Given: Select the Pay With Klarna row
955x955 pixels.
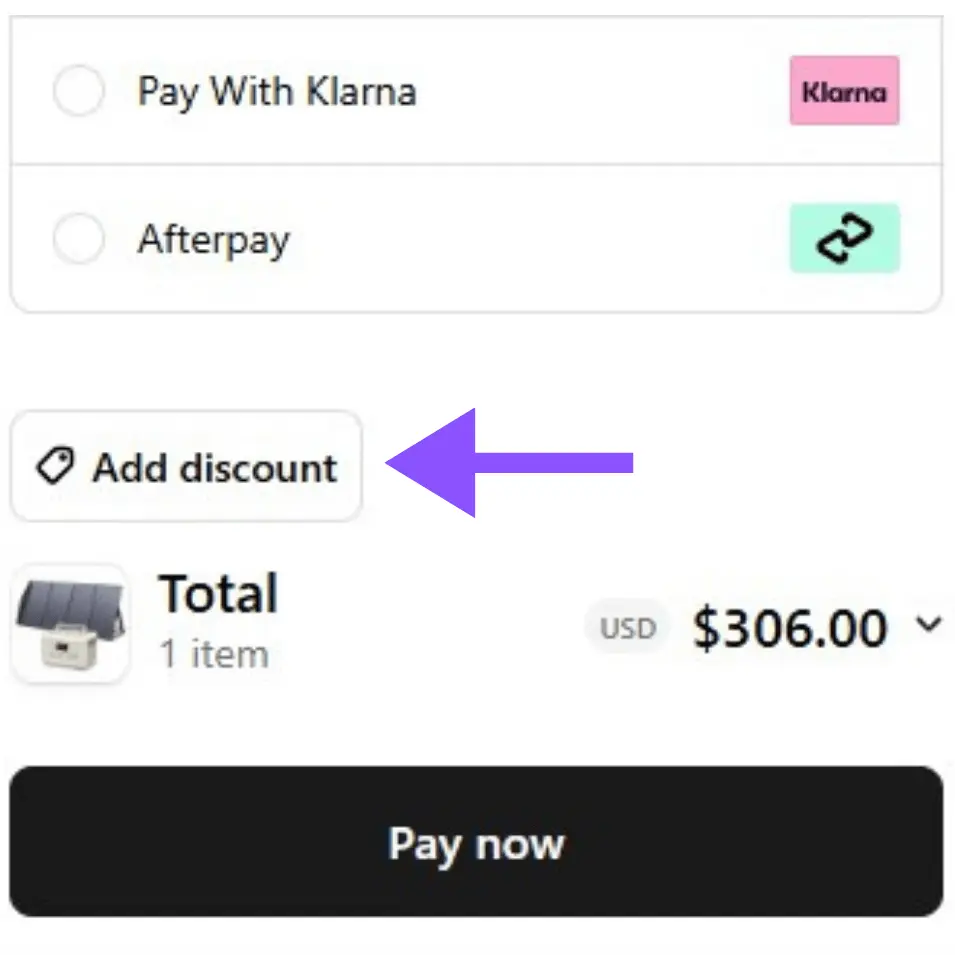Looking at the screenshot, I should coord(400,91).
